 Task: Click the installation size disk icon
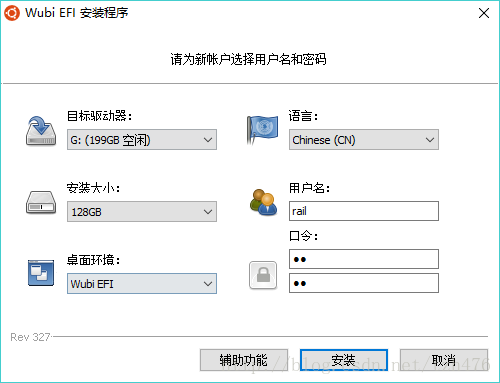click(x=41, y=202)
